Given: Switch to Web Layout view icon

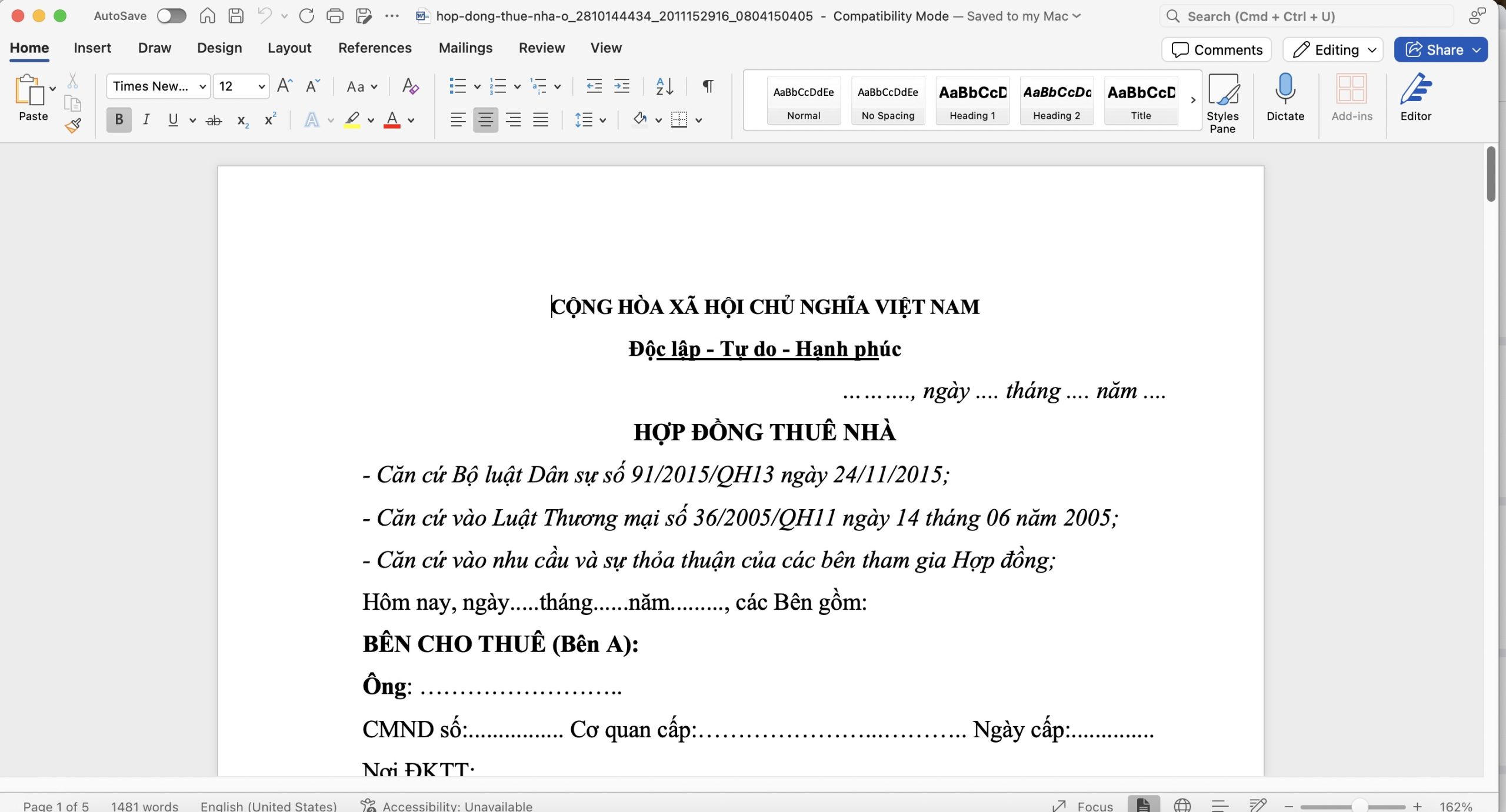Looking at the screenshot, I should point(1182,805).
